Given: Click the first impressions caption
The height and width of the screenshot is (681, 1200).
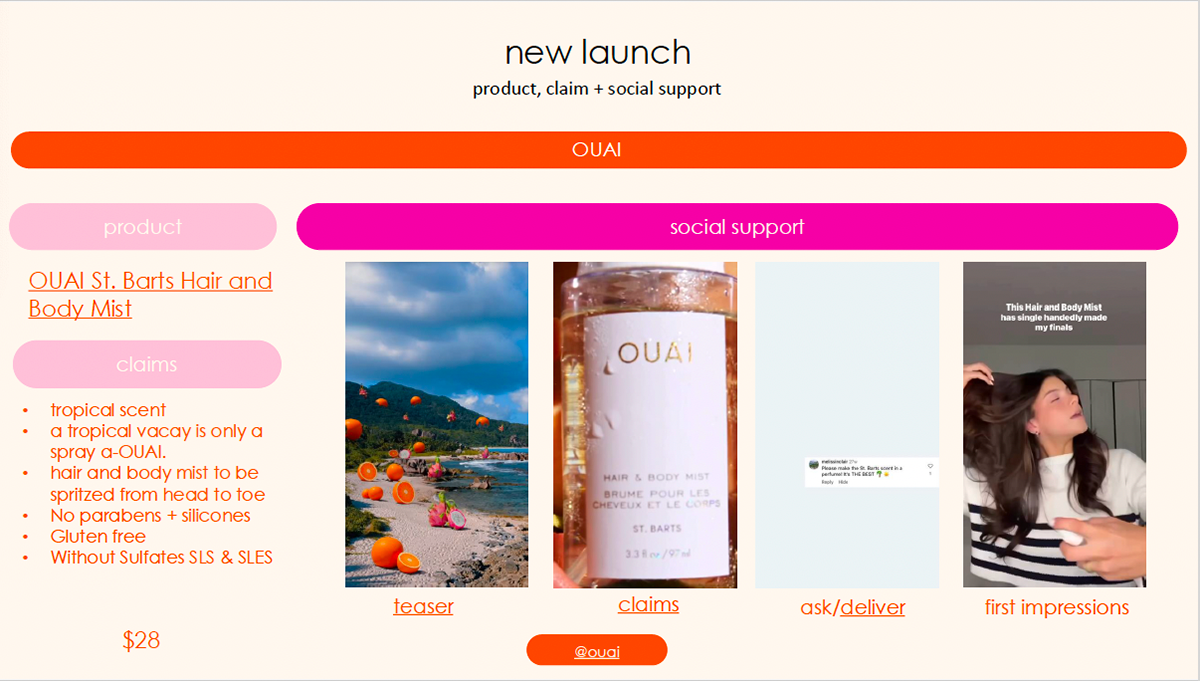Looking at the screenshot, I should coord(1057,607).
